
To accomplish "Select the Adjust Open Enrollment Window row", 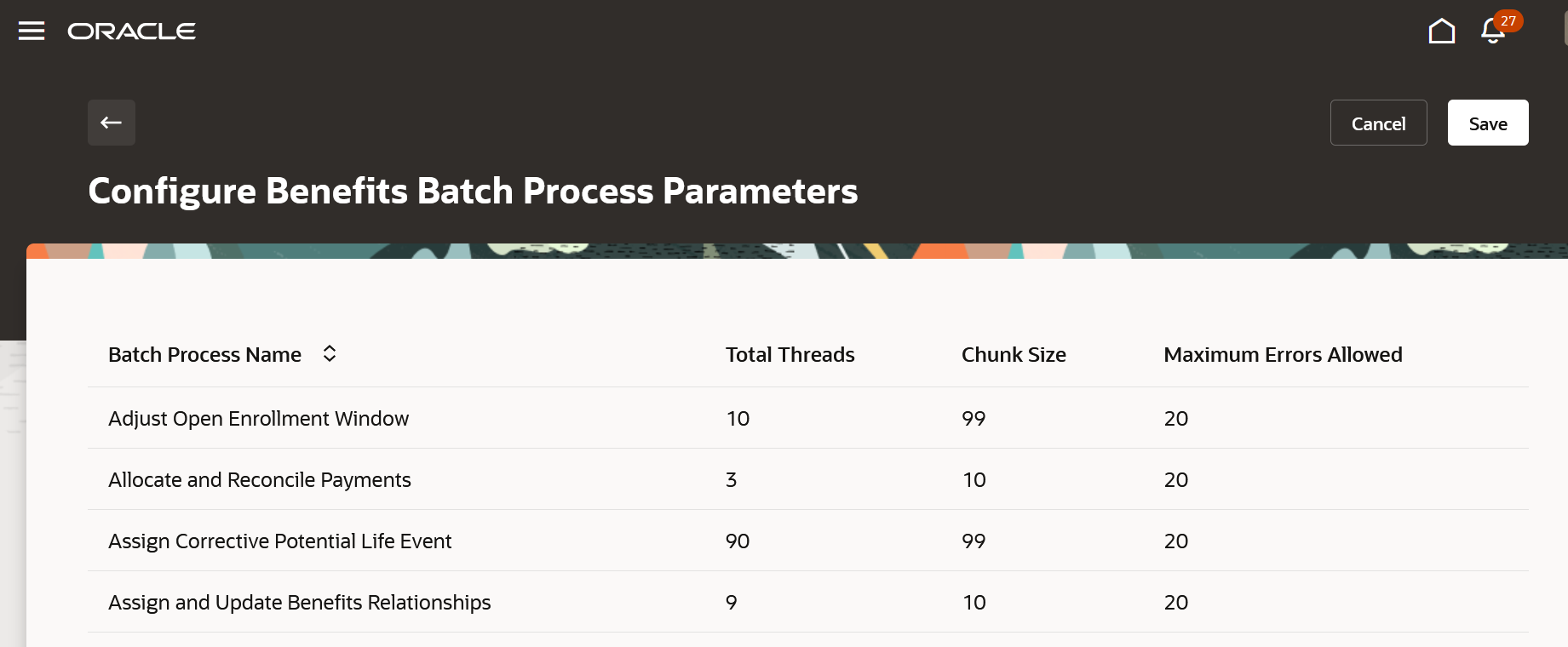I will pyautogui.click(x=808, y=418).
